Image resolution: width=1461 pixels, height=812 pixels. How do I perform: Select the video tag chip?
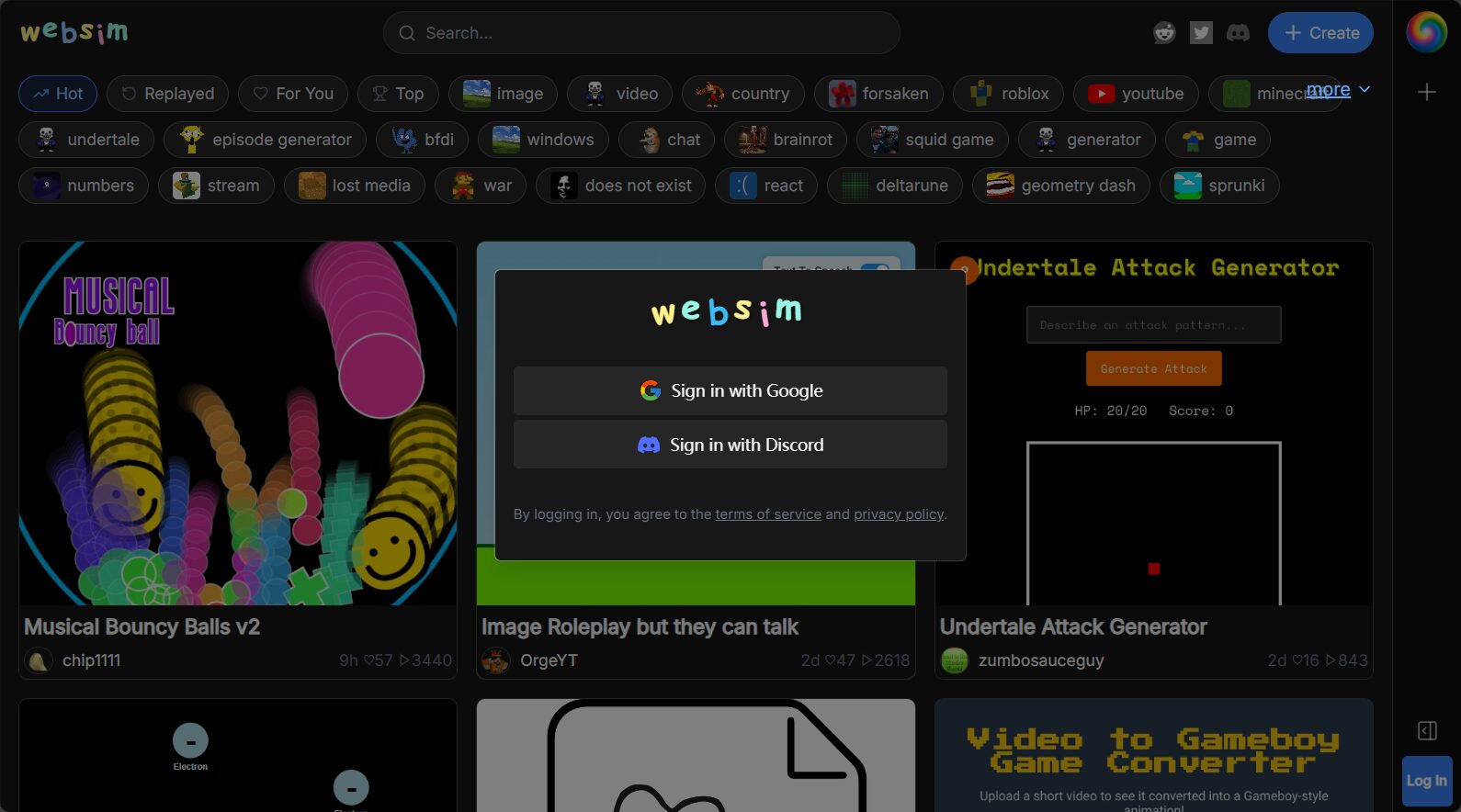(x=619, y=94)
